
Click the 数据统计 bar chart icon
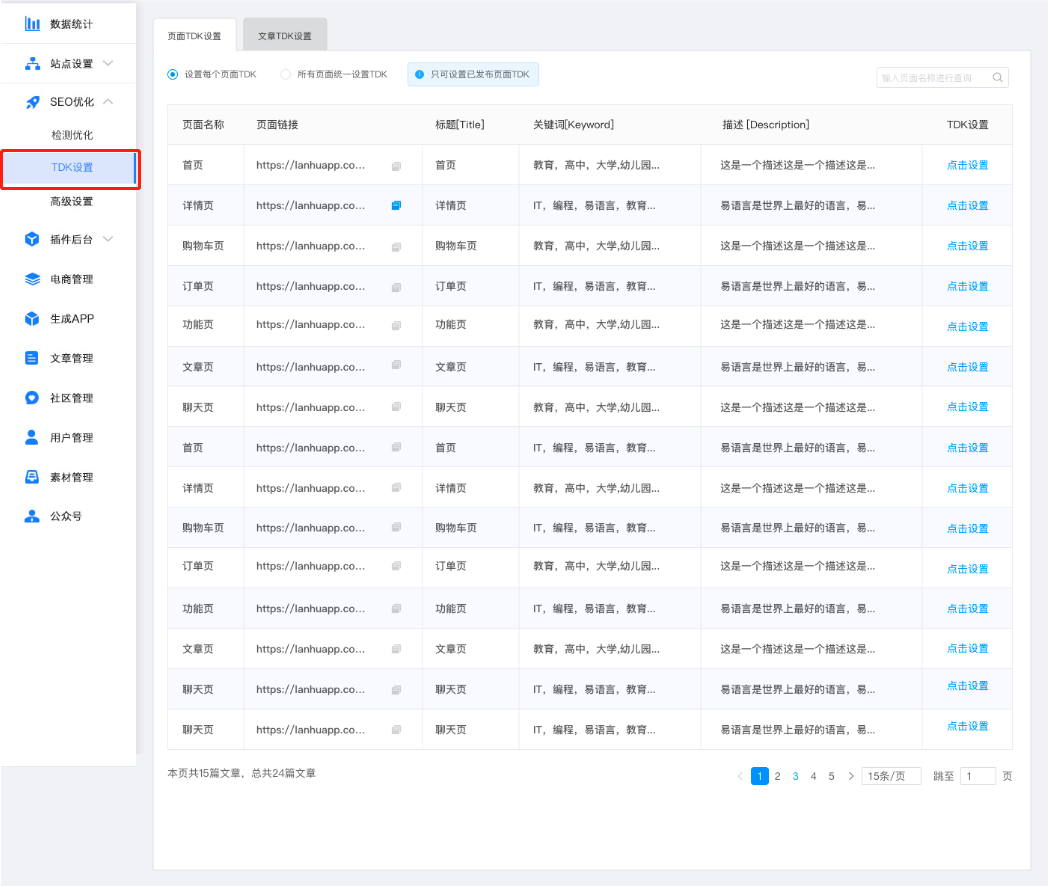(x=32, y=23)
